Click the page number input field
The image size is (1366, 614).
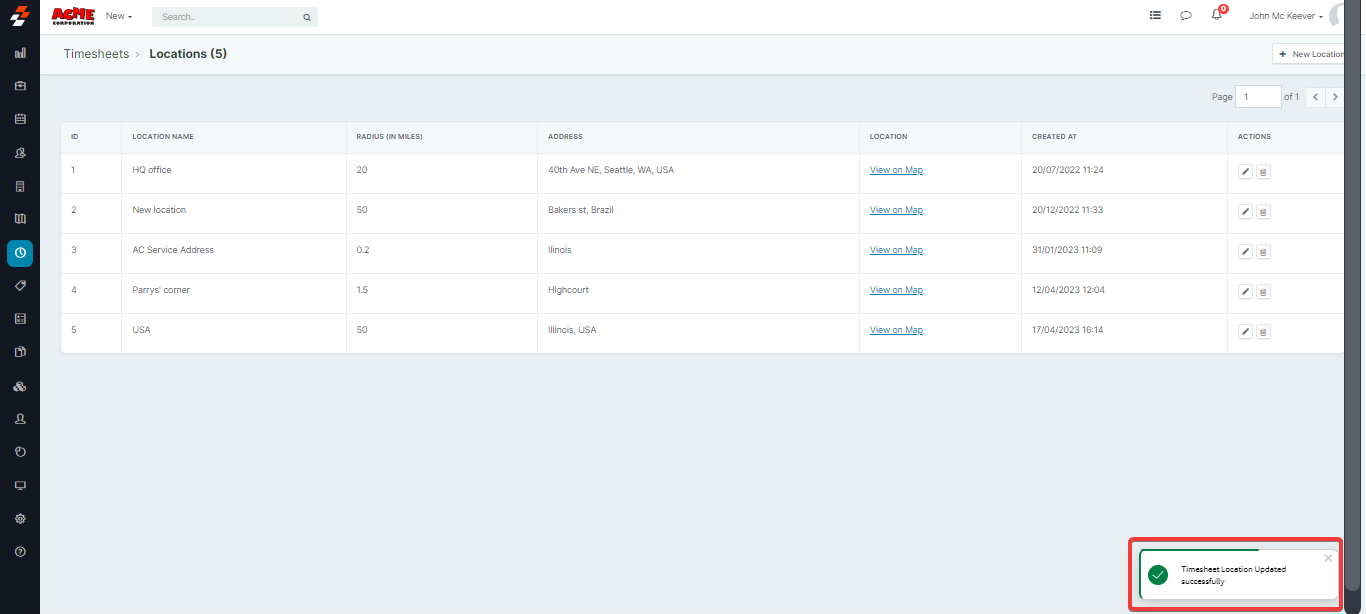[x=1258, y=97]
